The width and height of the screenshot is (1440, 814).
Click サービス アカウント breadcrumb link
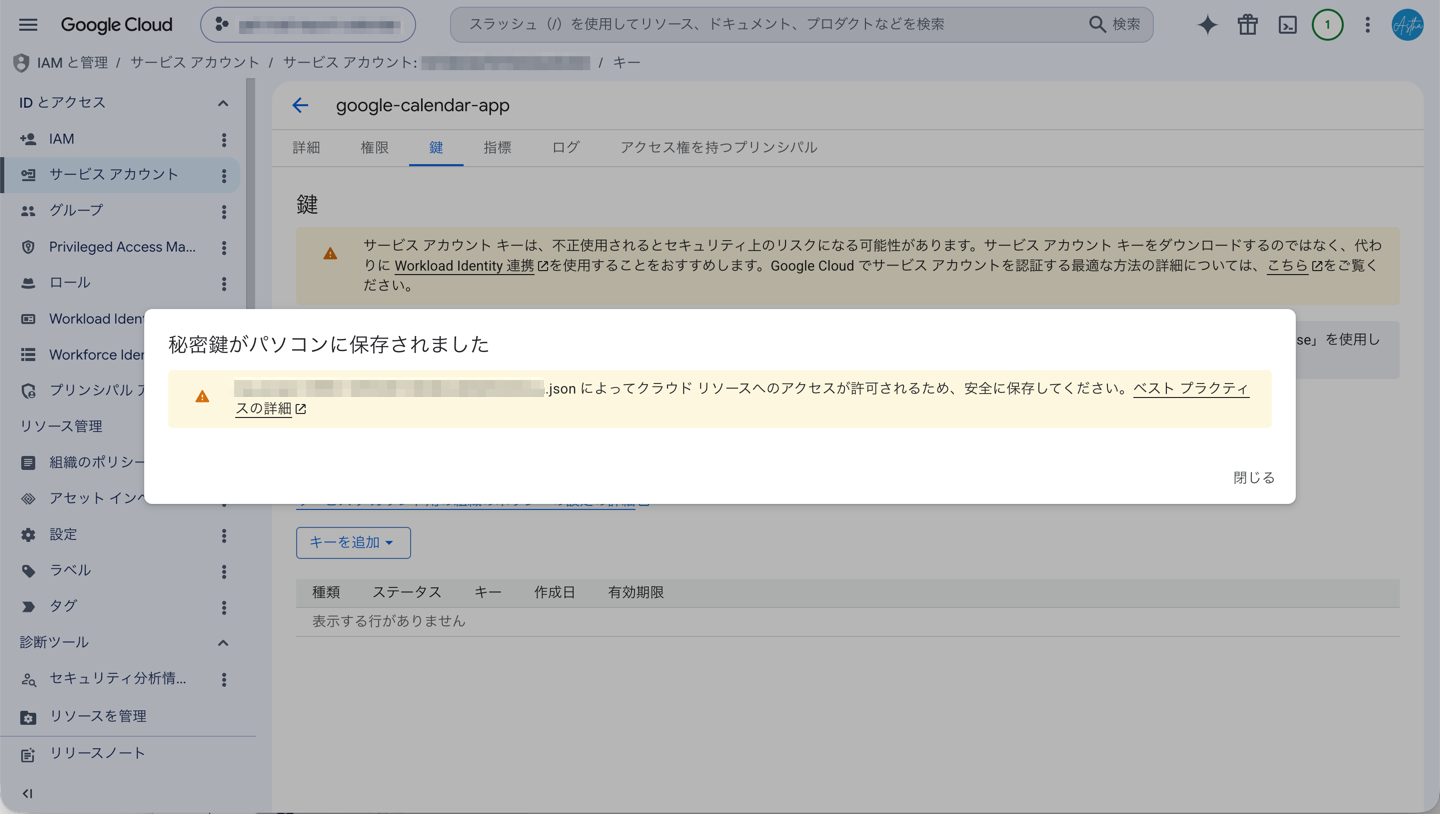tap(194, 62)
